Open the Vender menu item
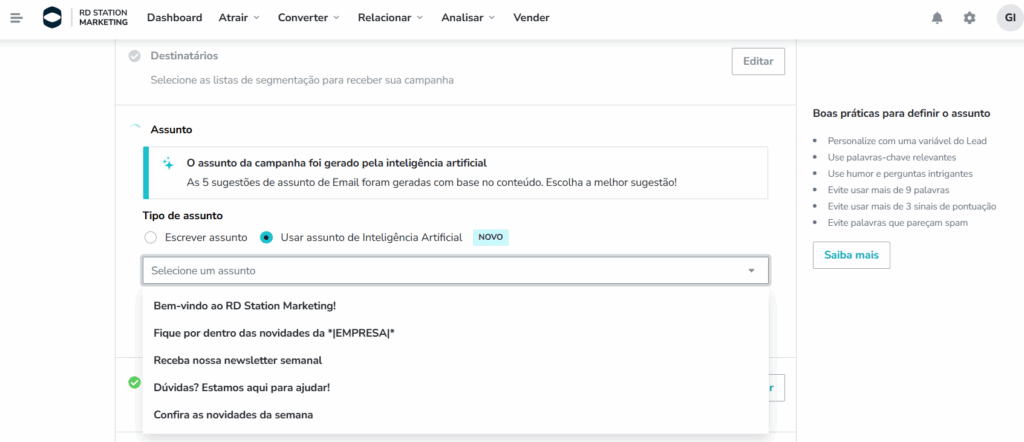Viewport: 1024px width, 442px height. click(x=531, y=18)
